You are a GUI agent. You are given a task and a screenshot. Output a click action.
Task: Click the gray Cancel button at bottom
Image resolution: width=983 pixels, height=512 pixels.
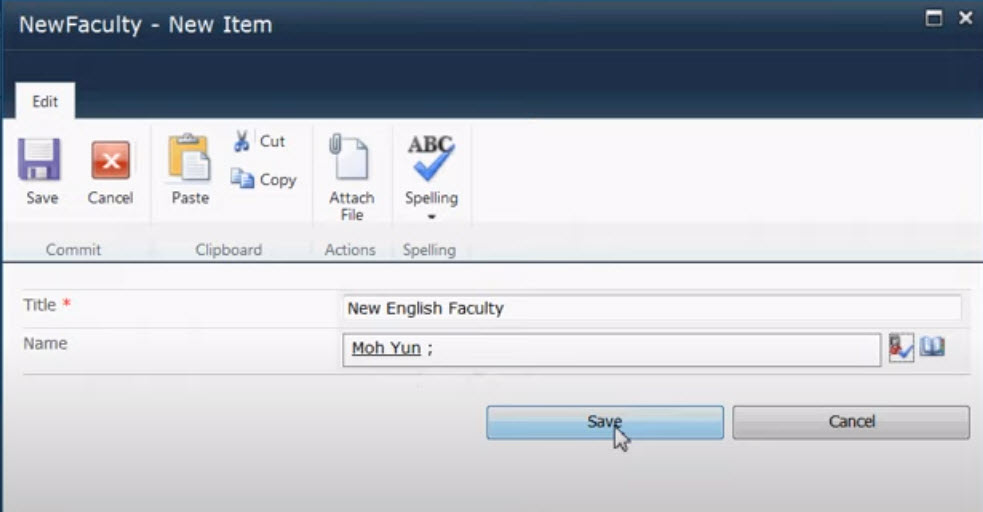click(851, 422)
